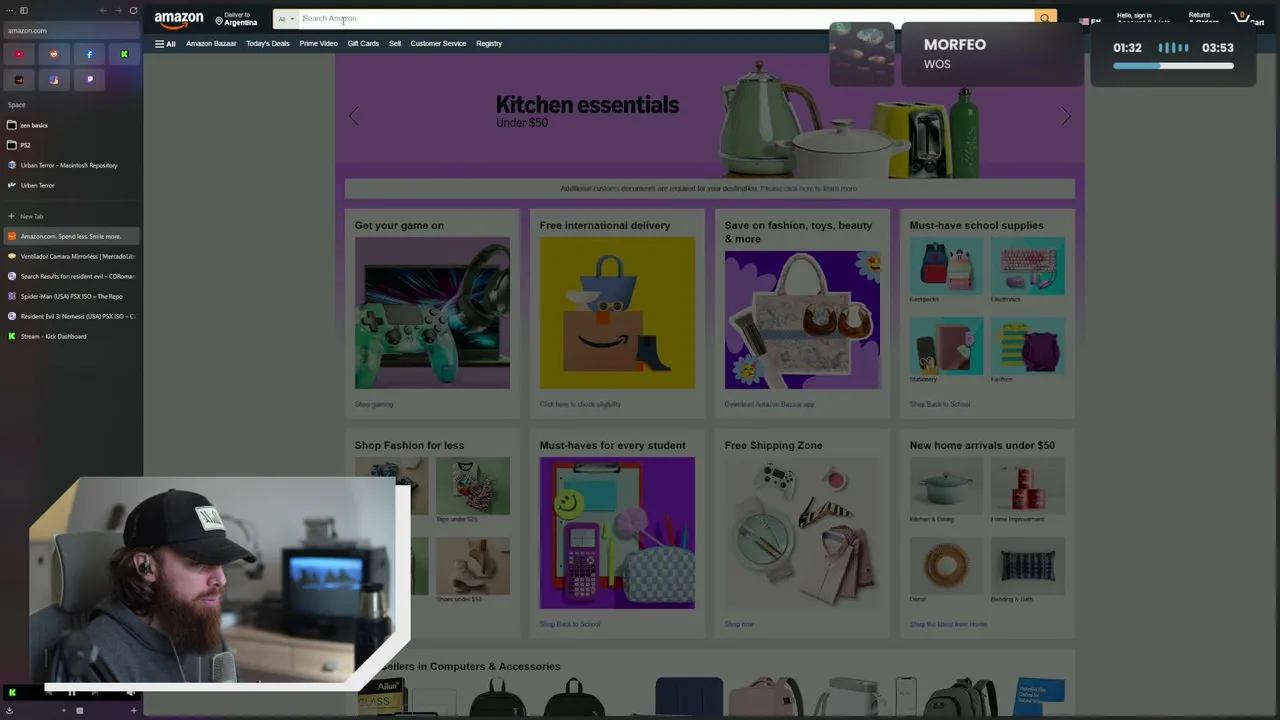The image size is (1280, 720).
Task: Go to Amazon Bazaar
Action: (x=211, y=44)
